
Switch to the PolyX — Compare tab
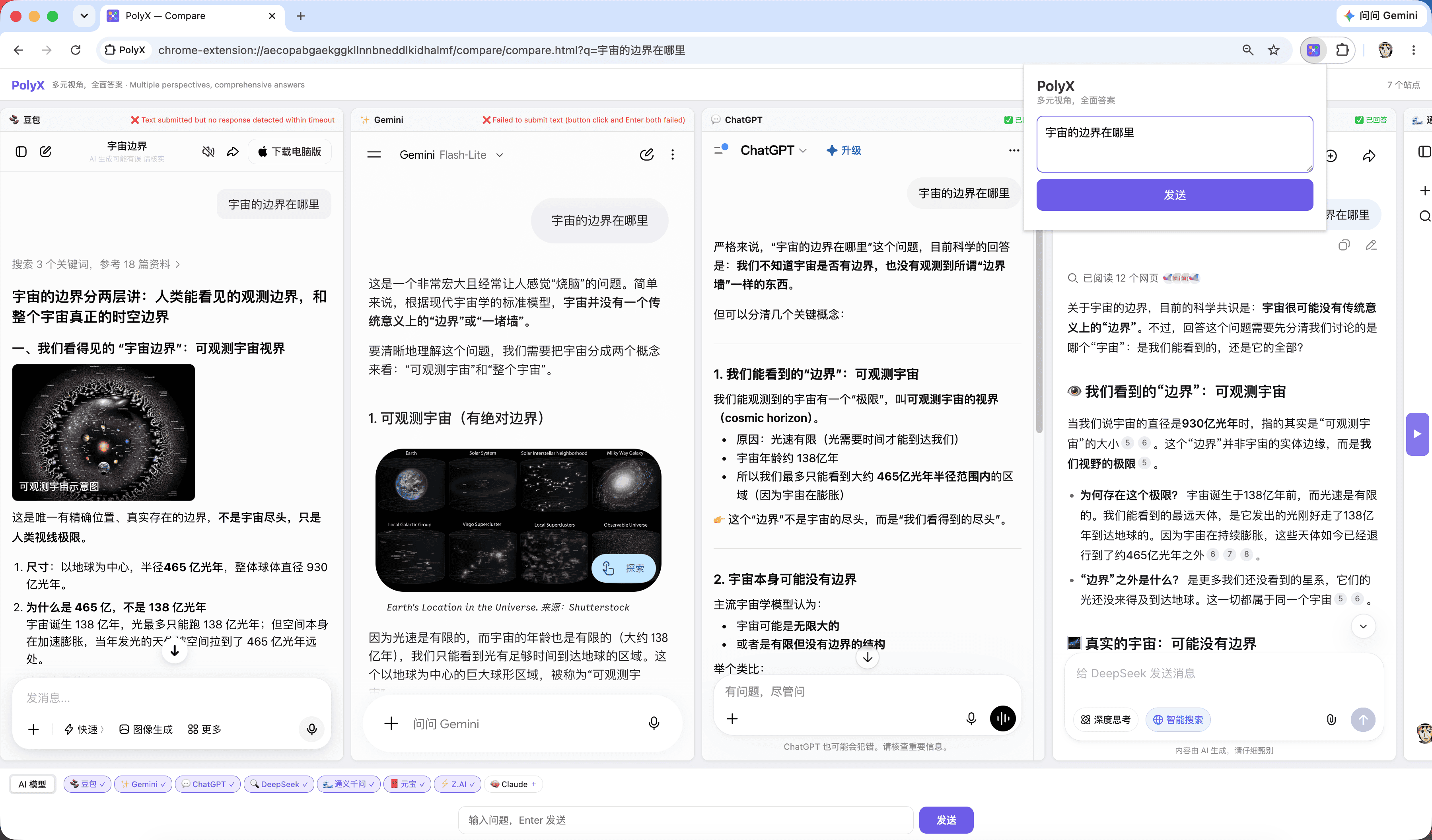point(193,16)
